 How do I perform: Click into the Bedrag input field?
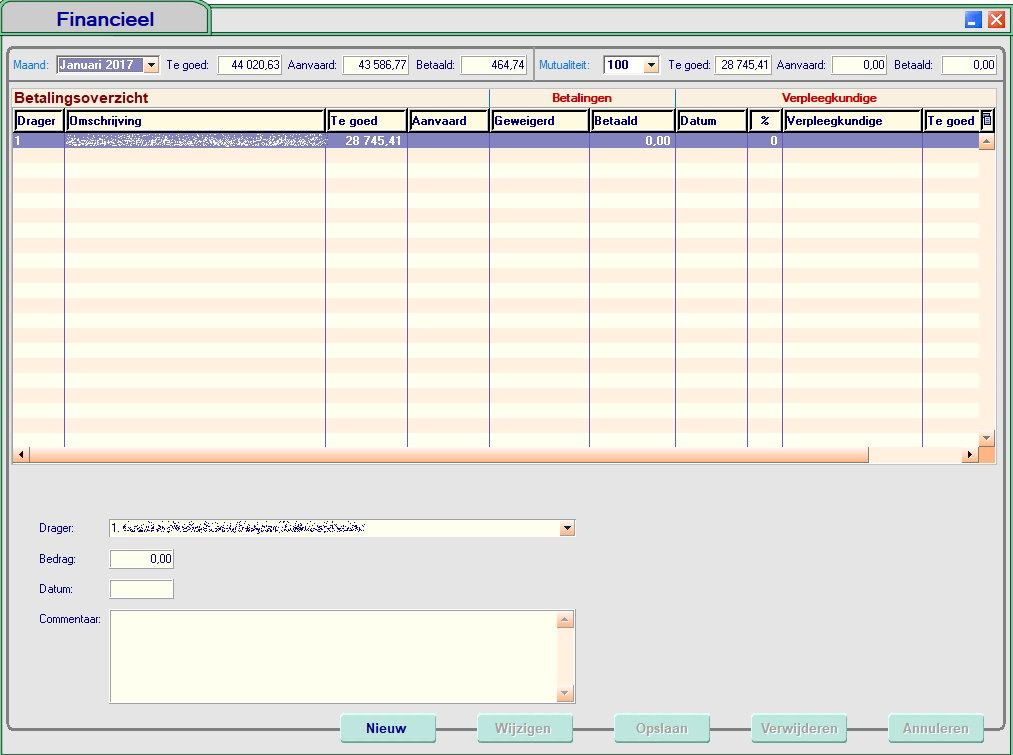[141, 559]
